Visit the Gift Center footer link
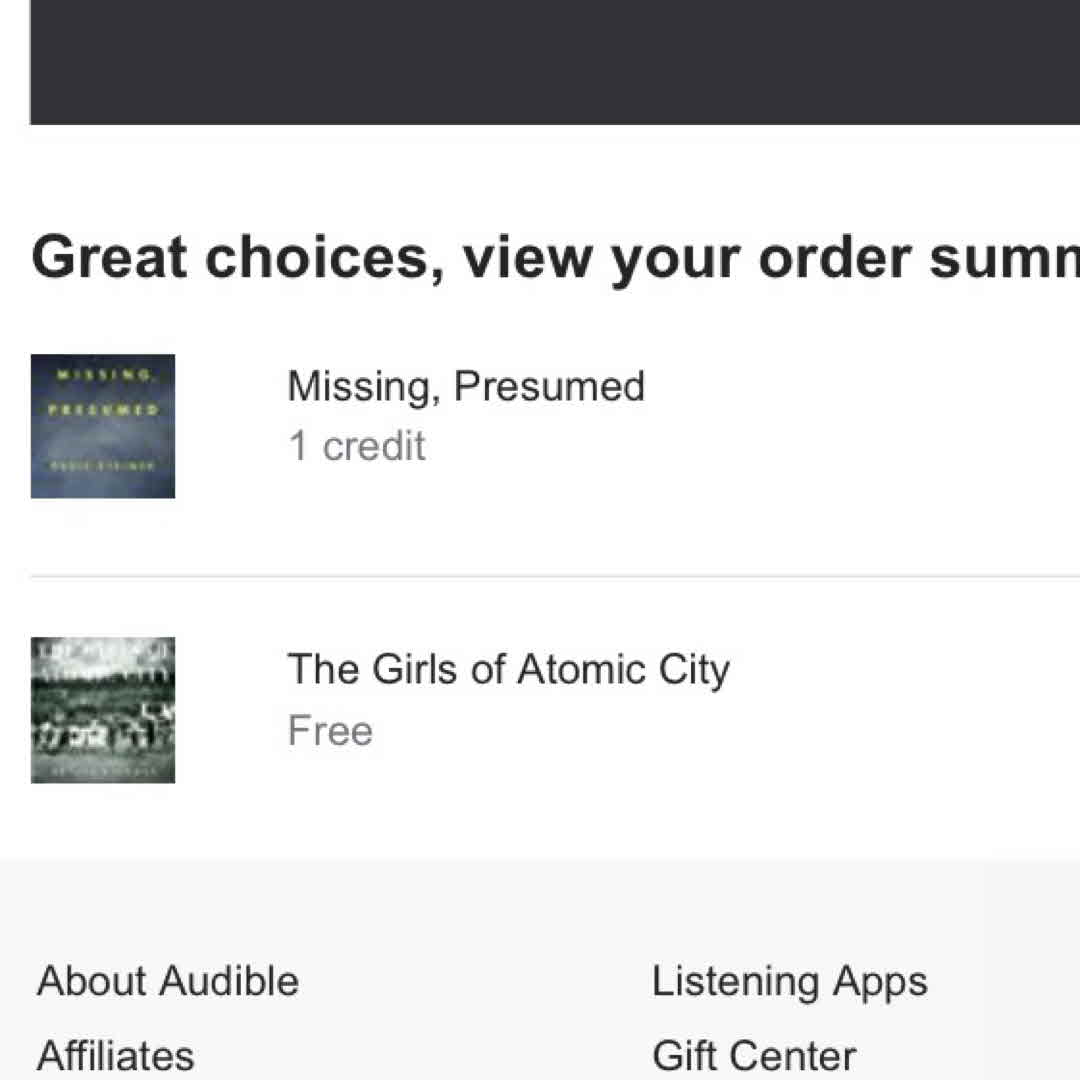Image resolution: width=1080 pixels, height=1080 pixels. [754, 1055]
